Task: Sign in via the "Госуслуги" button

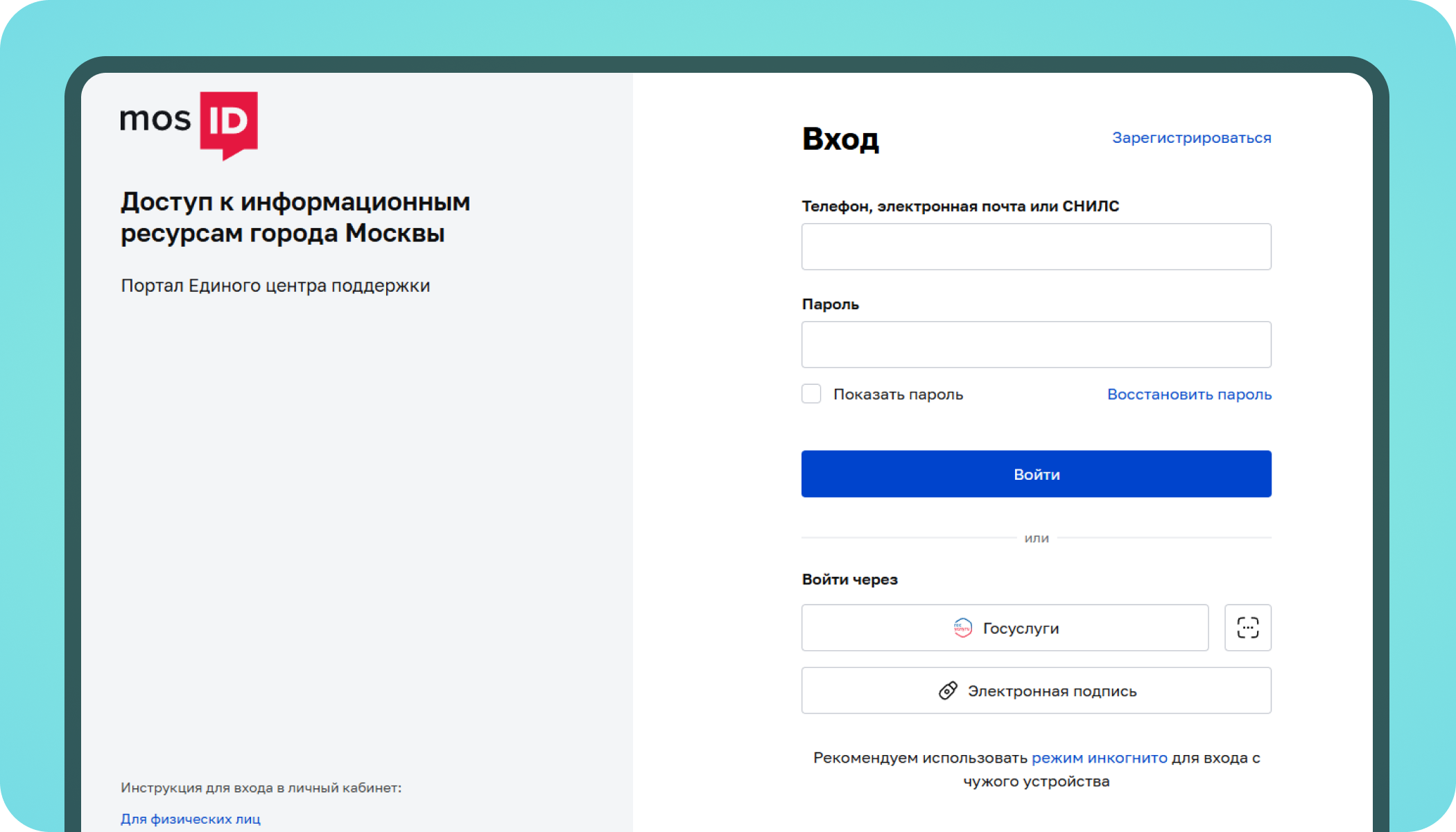Action: pyautogui.click(x=1005, y=628)
